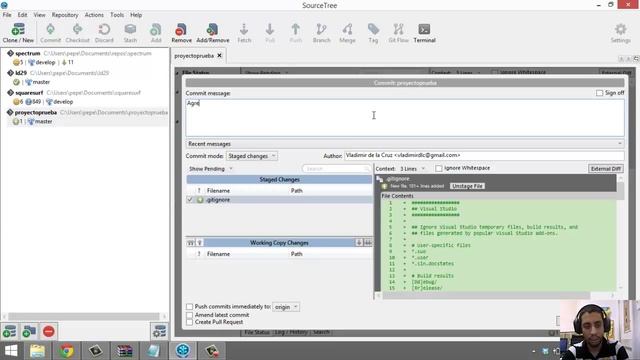Click the Add/Remove toolbar icon
This screenshot has height=360, width=640.
tap(213, 33)
